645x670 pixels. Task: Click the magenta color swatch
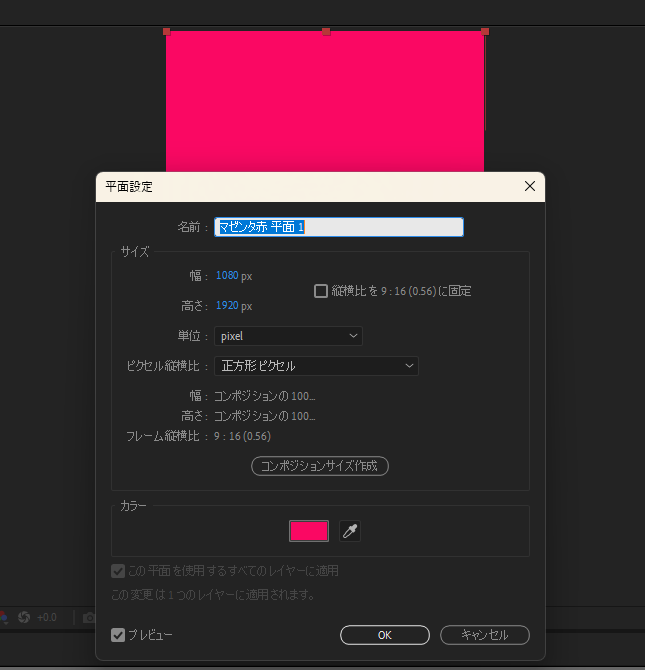pos(309,531)
